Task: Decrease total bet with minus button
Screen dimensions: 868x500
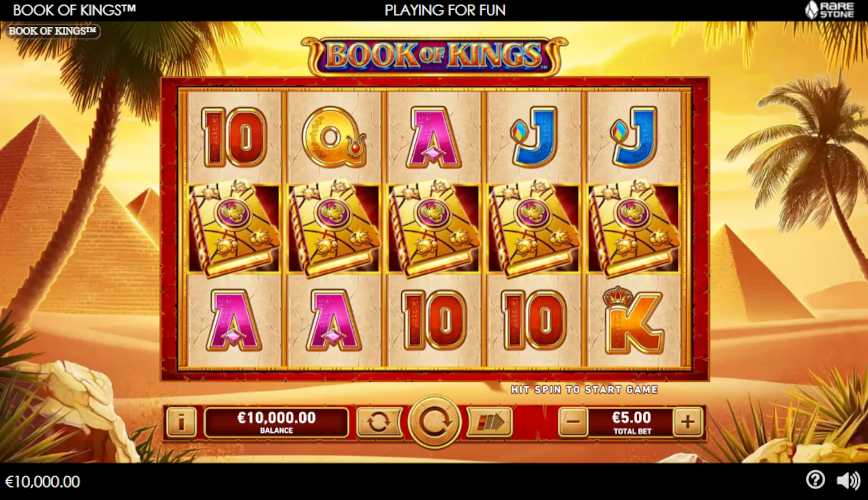Action: click(x=573, y=422)
